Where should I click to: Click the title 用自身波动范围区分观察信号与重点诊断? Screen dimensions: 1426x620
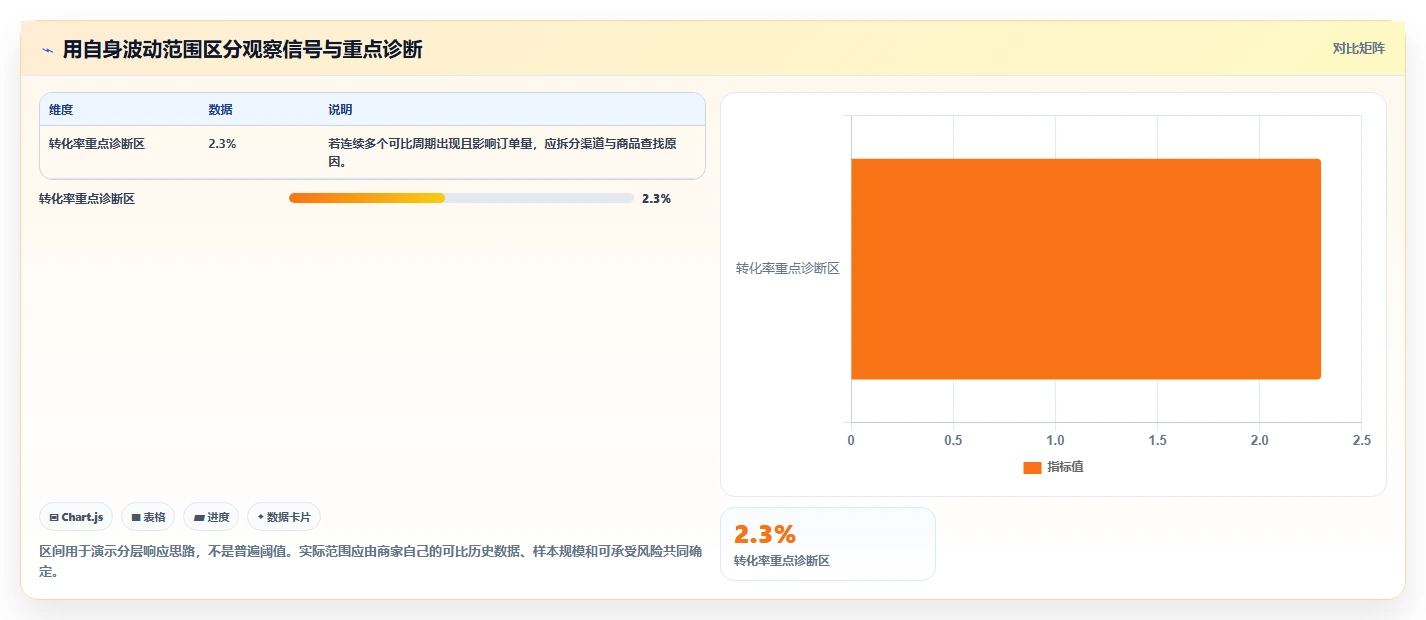pos(242,50)
